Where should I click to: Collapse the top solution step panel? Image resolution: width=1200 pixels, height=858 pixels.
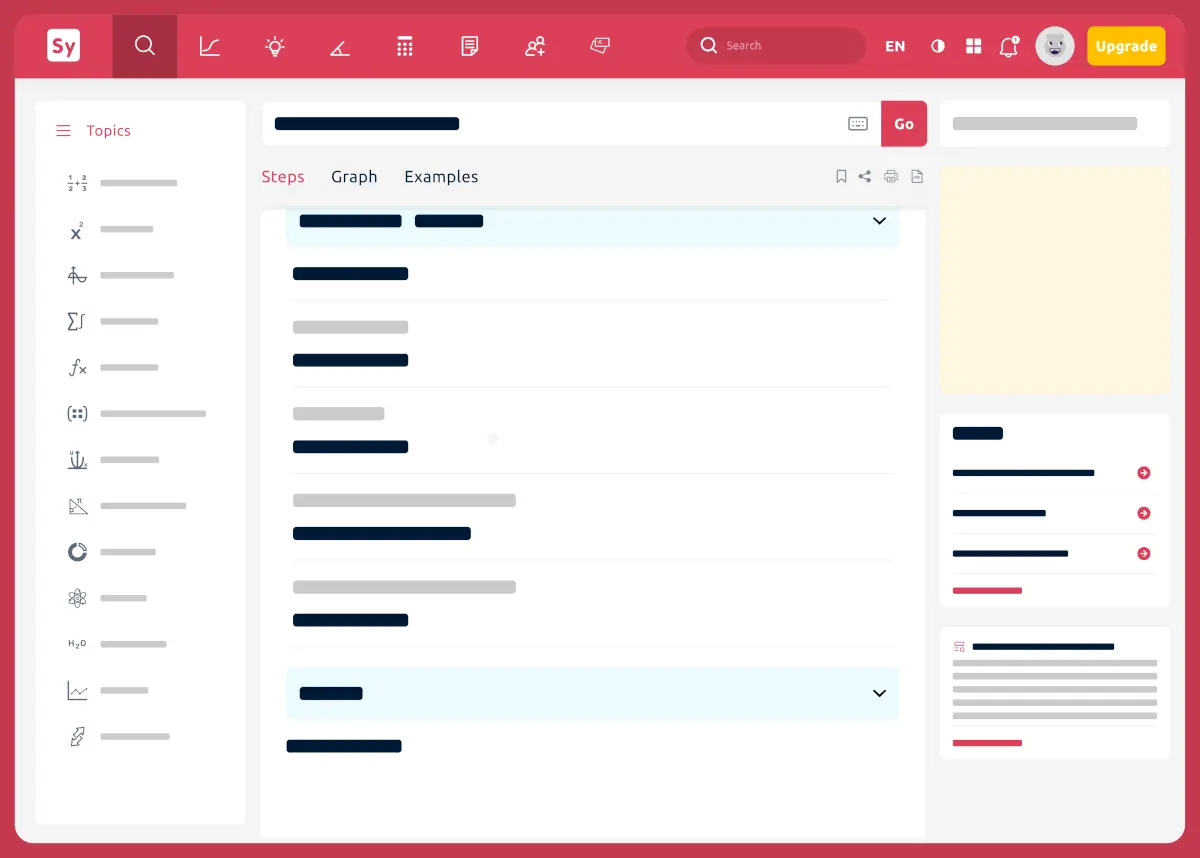click(879, 221)
